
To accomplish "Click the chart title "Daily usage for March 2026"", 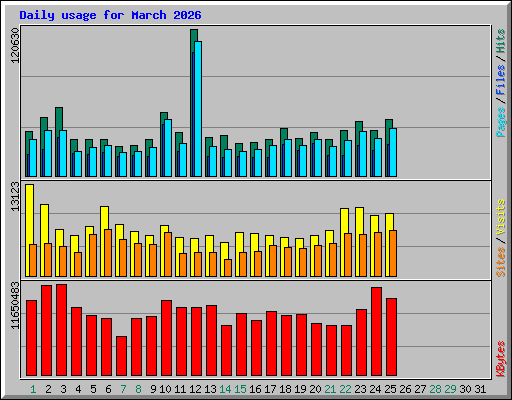I will [110, 16].
